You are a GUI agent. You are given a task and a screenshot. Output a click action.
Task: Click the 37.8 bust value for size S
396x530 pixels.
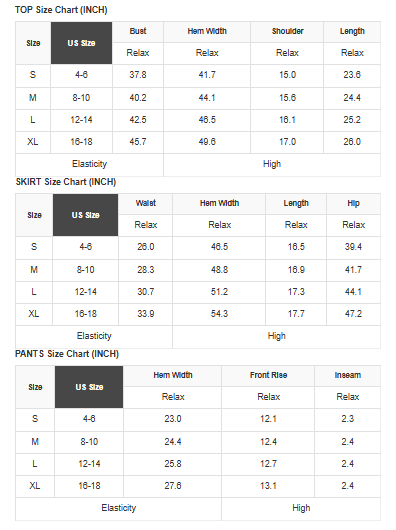point(138,75)
